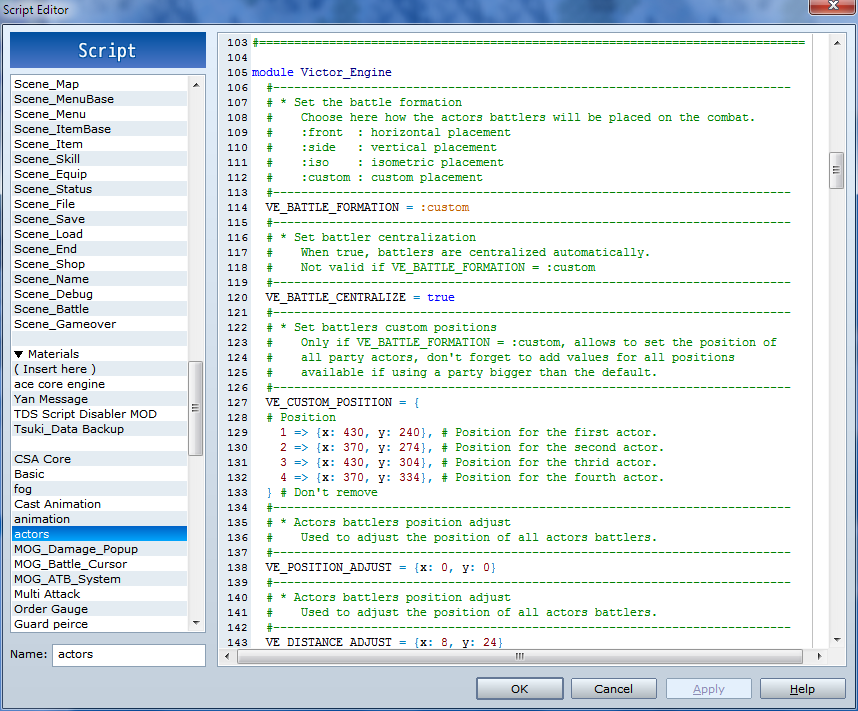Open the Cast Animation script
Image resolution: width=858 pixels, height=711 pixels.
(57, 504)
